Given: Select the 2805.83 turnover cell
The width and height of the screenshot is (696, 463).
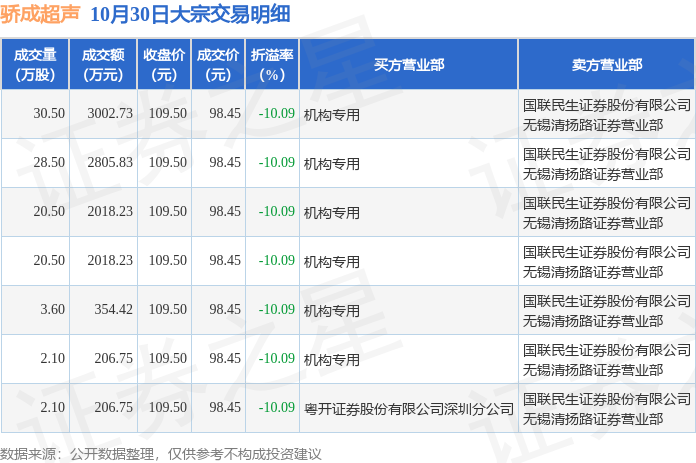Looking at the screenshot, I should pos(110,163).
